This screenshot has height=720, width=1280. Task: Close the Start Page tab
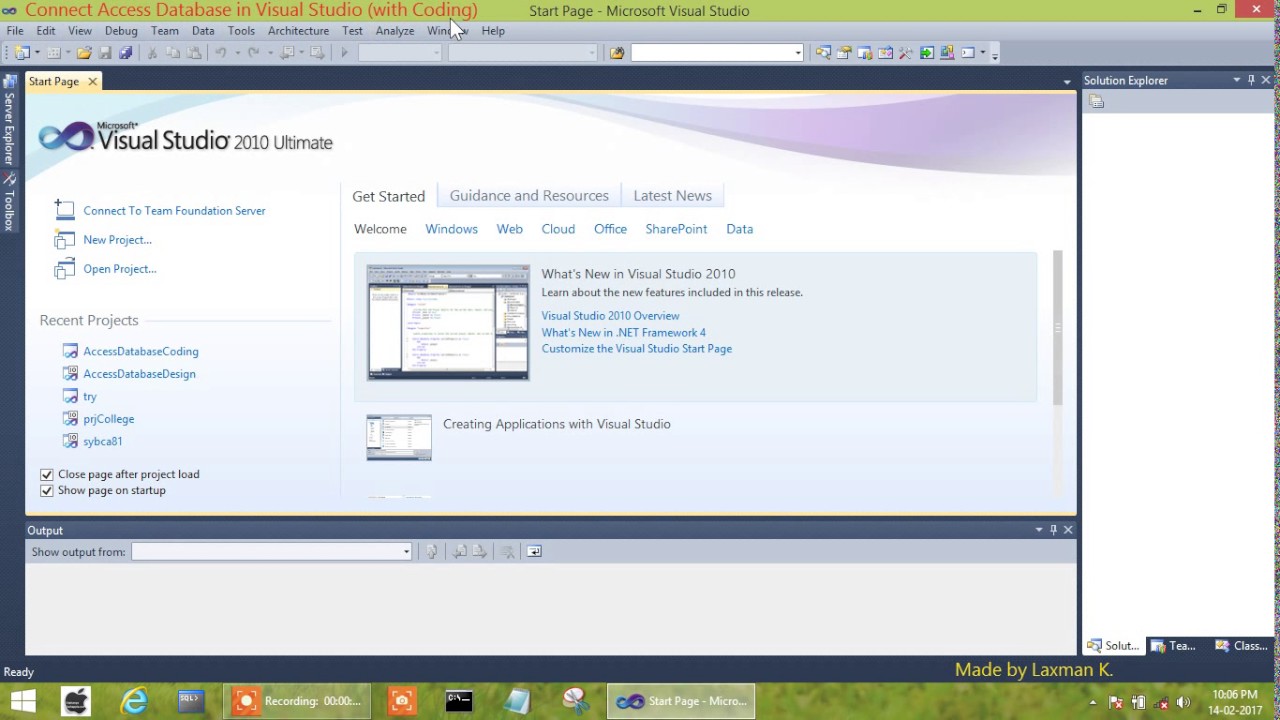[x=92, y=82]
